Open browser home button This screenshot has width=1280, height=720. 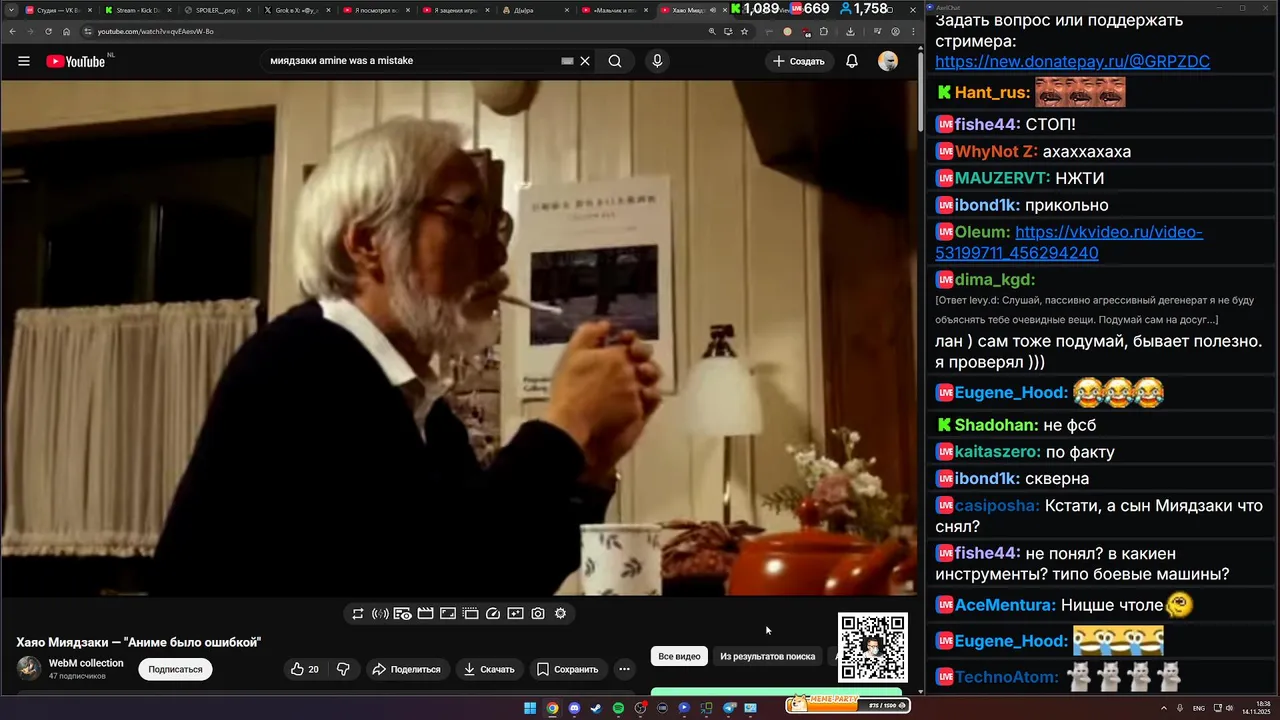(x=67, y=31)
